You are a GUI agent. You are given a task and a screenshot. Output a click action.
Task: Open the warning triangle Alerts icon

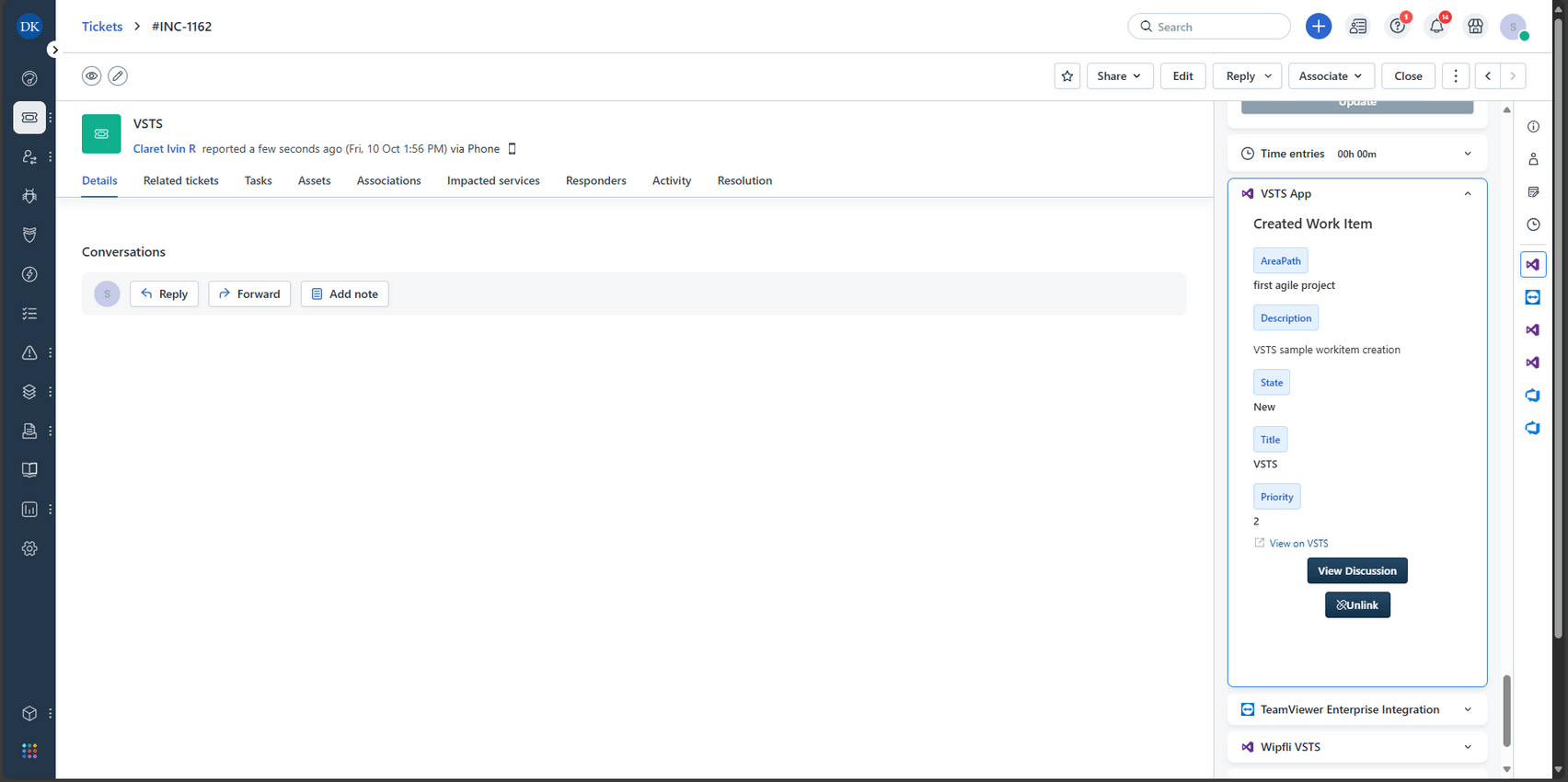click(x=29, y=352)
